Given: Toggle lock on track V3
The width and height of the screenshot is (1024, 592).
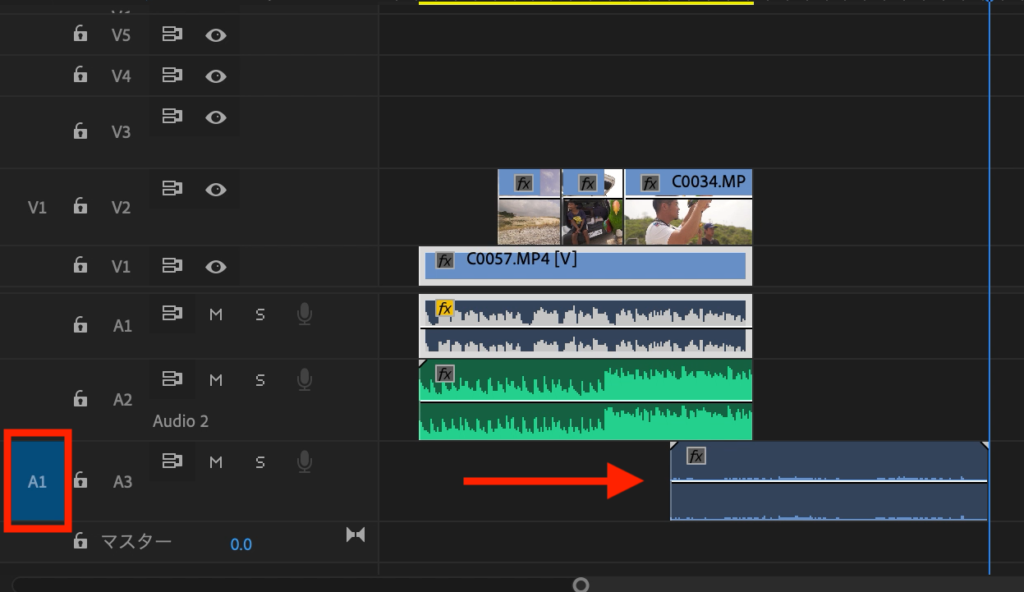Looking at the screenshot, I should point(80,131).
